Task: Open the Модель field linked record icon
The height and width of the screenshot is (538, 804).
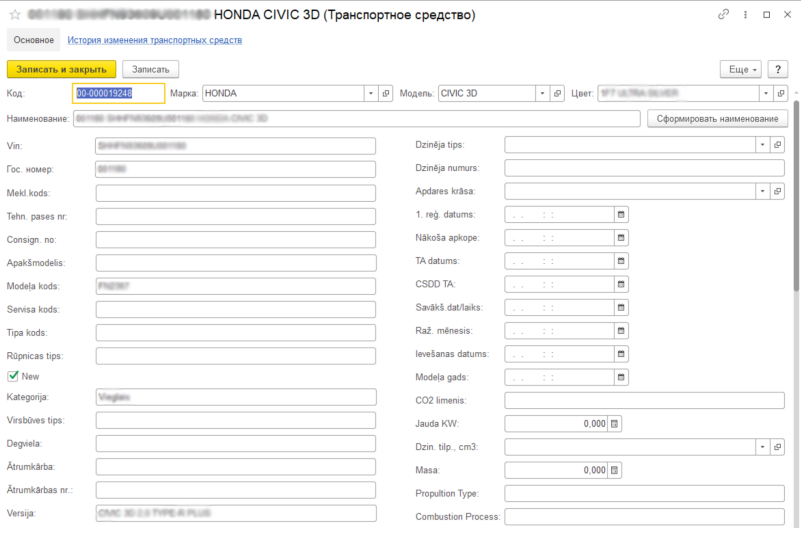Action: [557, 93]
